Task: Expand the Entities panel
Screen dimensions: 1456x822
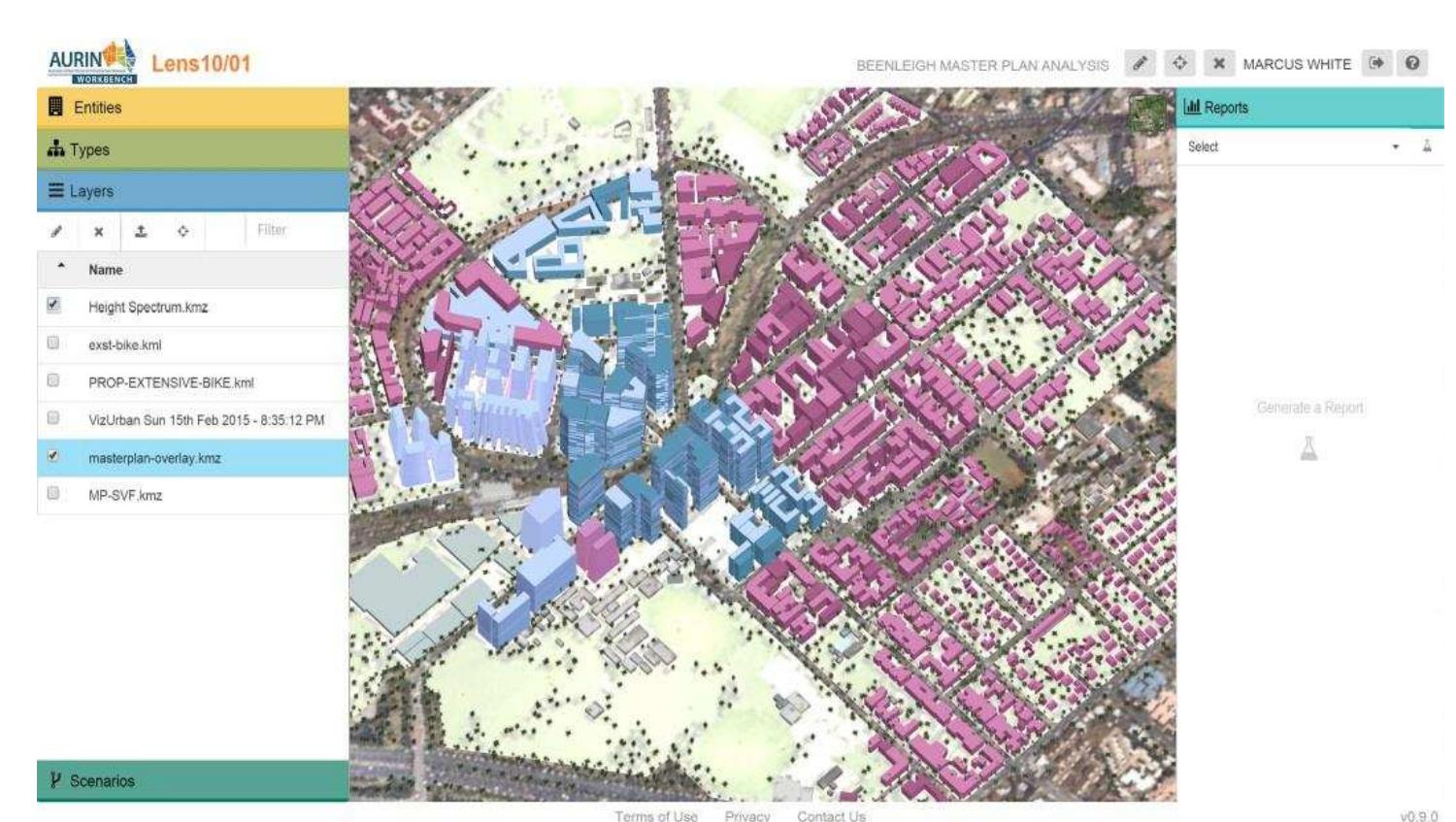Action: [x=192, y=108]
